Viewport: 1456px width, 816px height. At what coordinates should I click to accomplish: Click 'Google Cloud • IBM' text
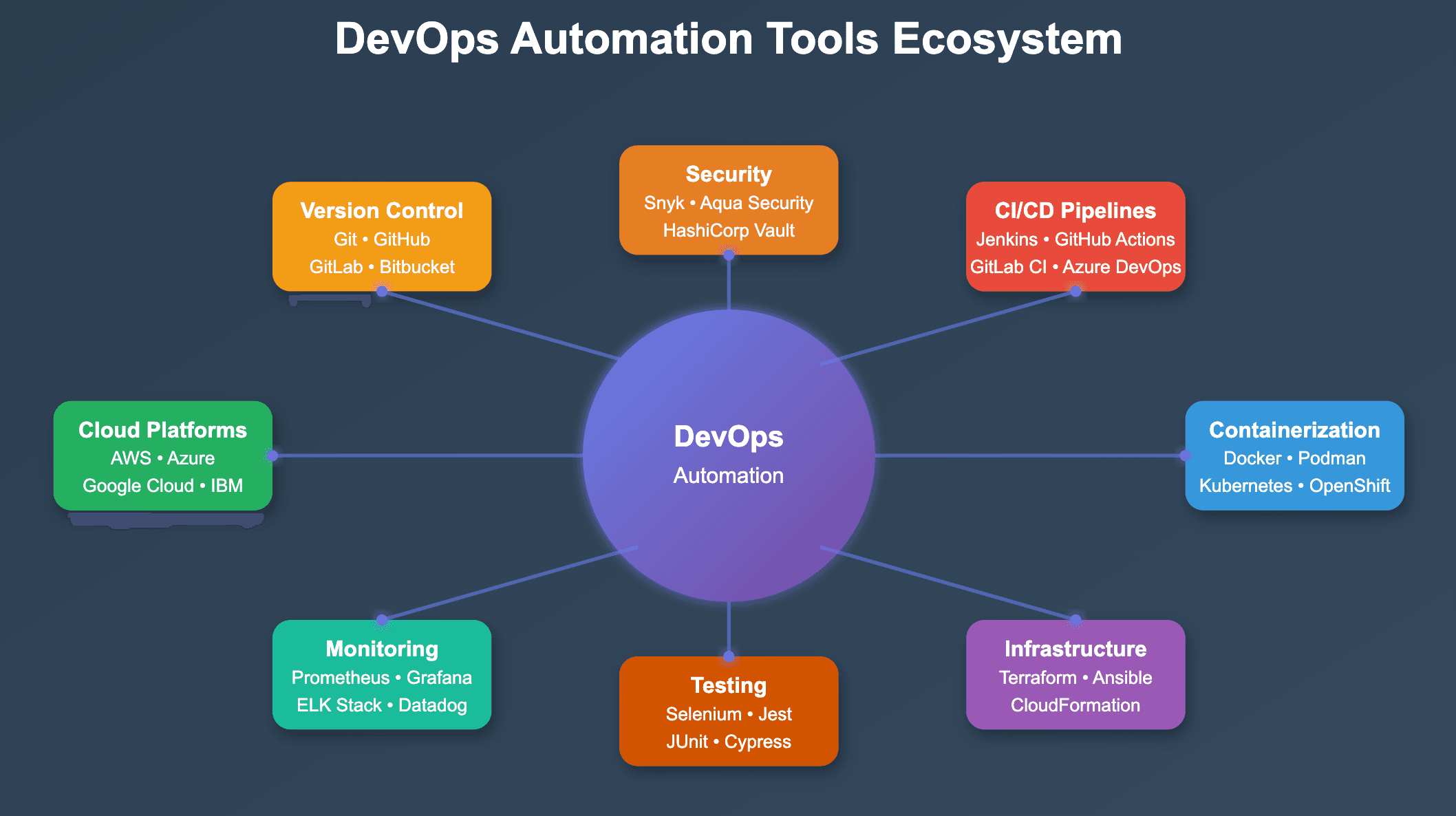[x=163, y=486]
